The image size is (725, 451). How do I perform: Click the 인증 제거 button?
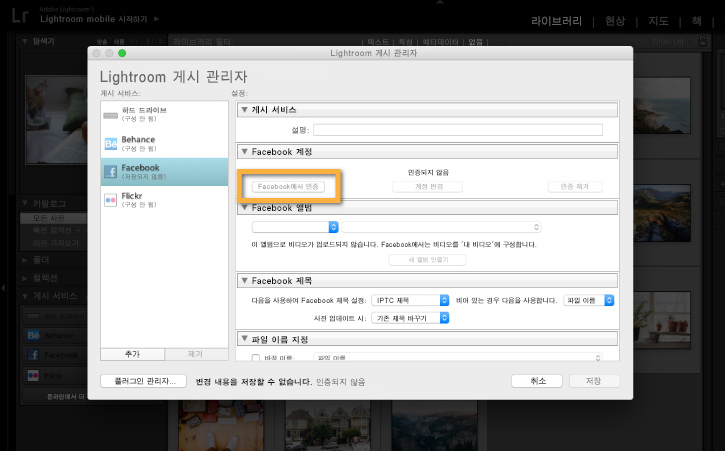coord(575,186)
